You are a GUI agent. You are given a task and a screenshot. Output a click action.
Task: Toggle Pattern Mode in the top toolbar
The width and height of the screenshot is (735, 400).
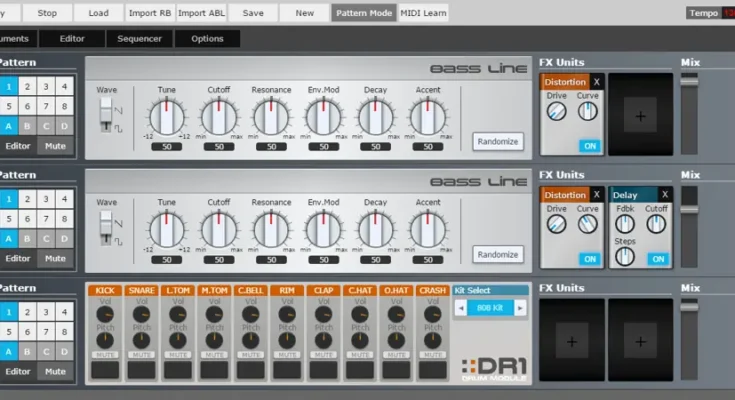[363, 13]
